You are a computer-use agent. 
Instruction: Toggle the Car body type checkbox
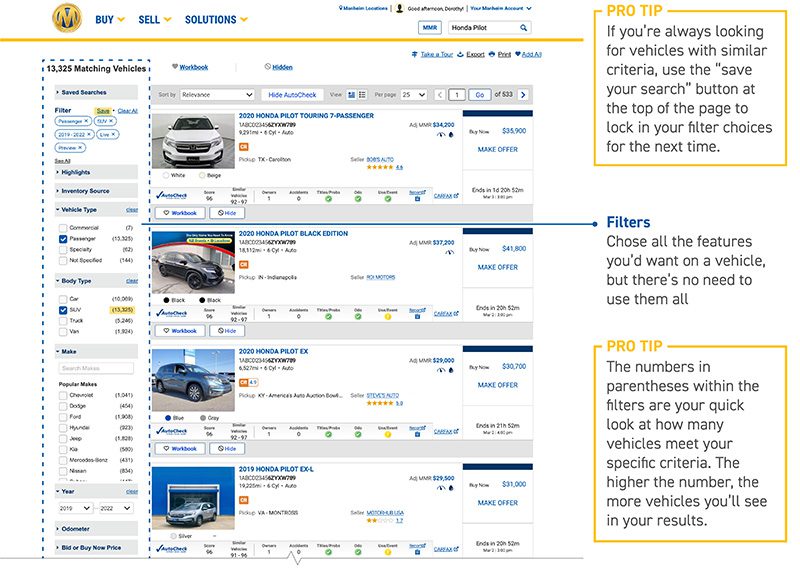pos(63,299)
